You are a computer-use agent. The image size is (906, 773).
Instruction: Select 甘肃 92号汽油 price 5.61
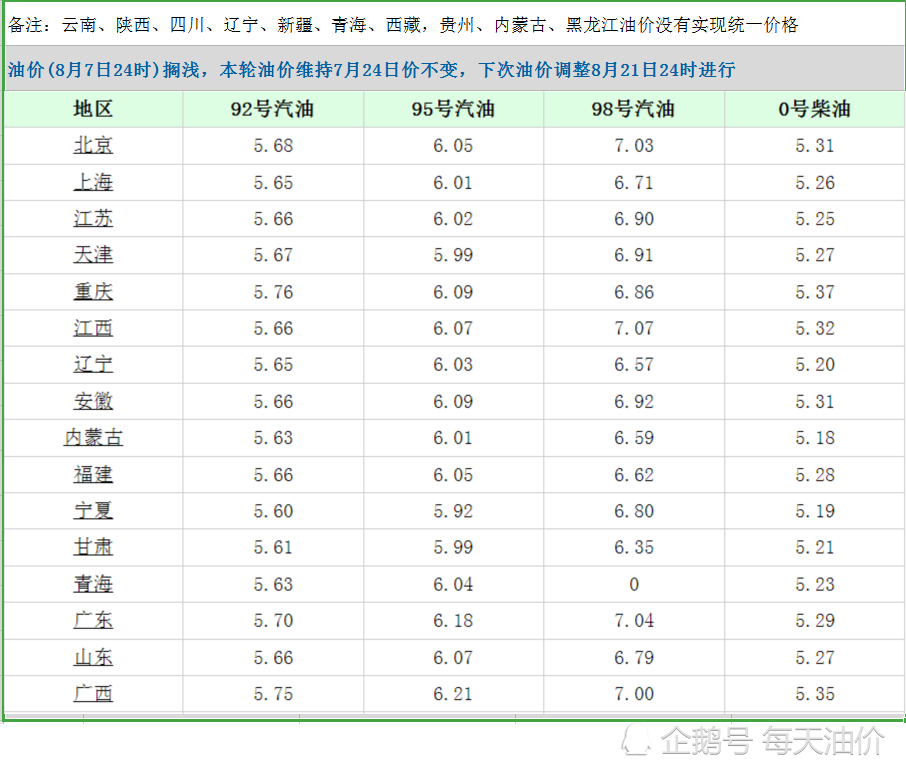pos(273,547)
